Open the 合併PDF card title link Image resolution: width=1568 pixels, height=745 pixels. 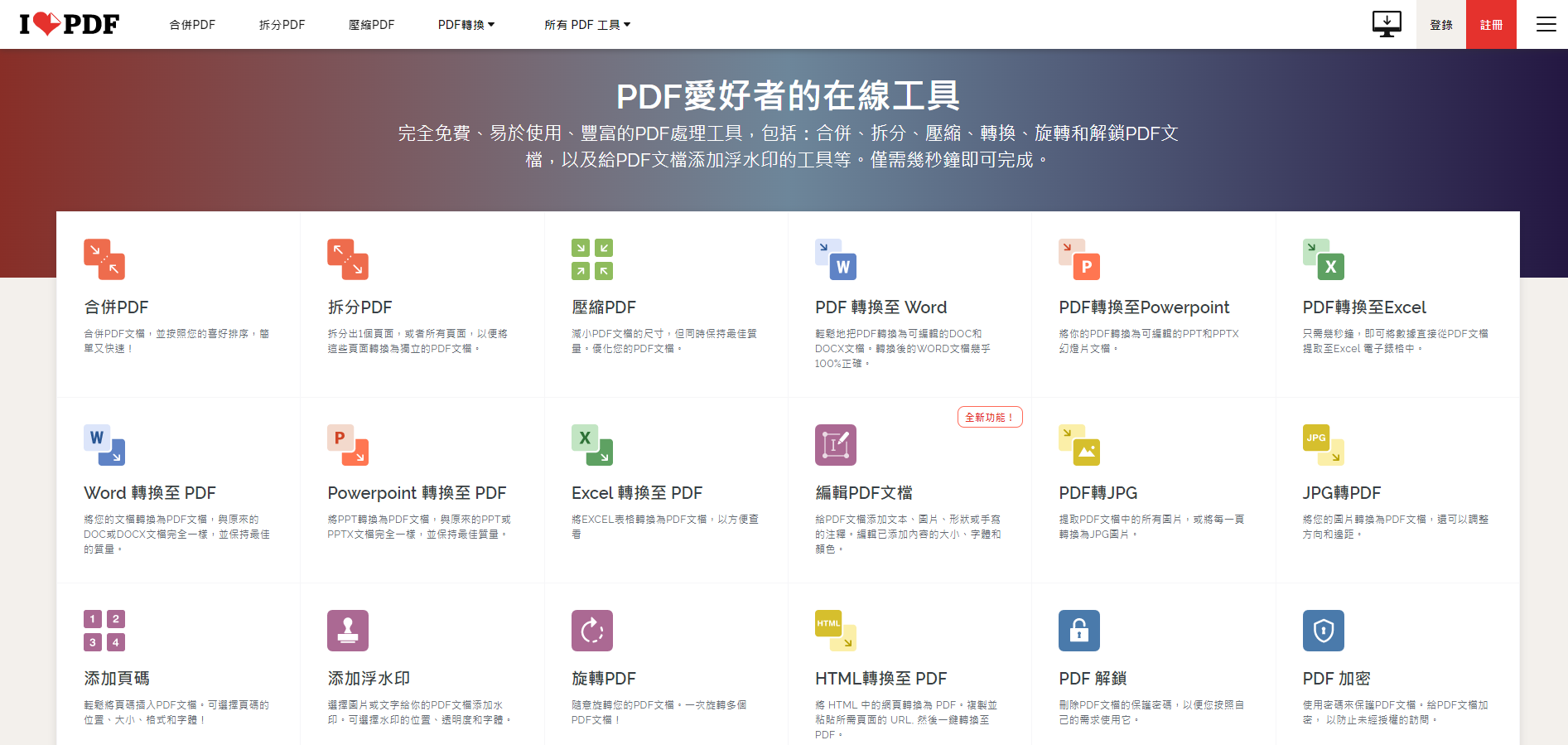pos(116,307)
